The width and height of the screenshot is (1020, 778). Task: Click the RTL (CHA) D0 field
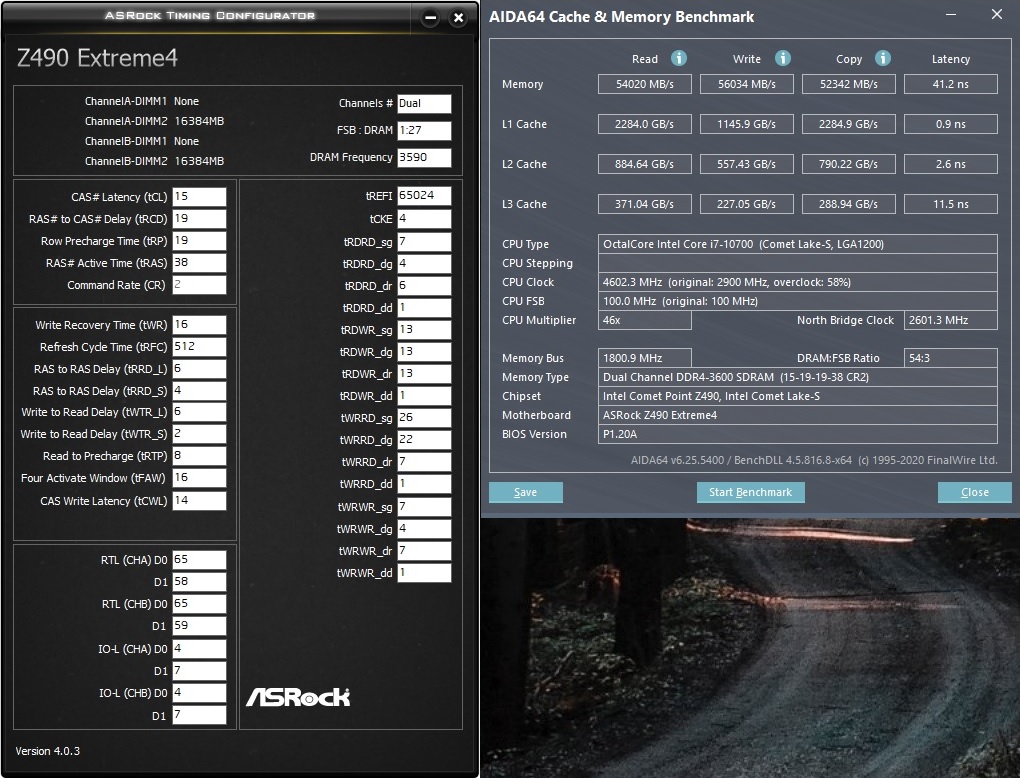point(199,560)
